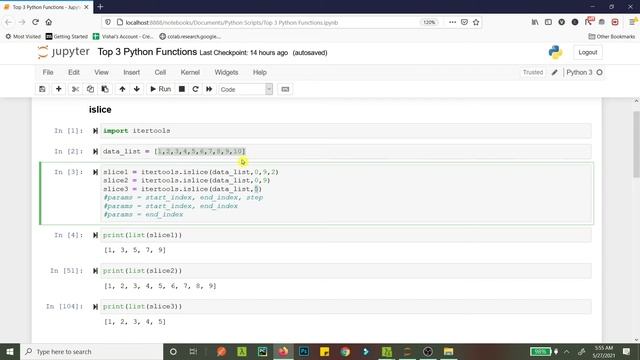Restart kernel and run all fast-forward icon

[209, 89]
